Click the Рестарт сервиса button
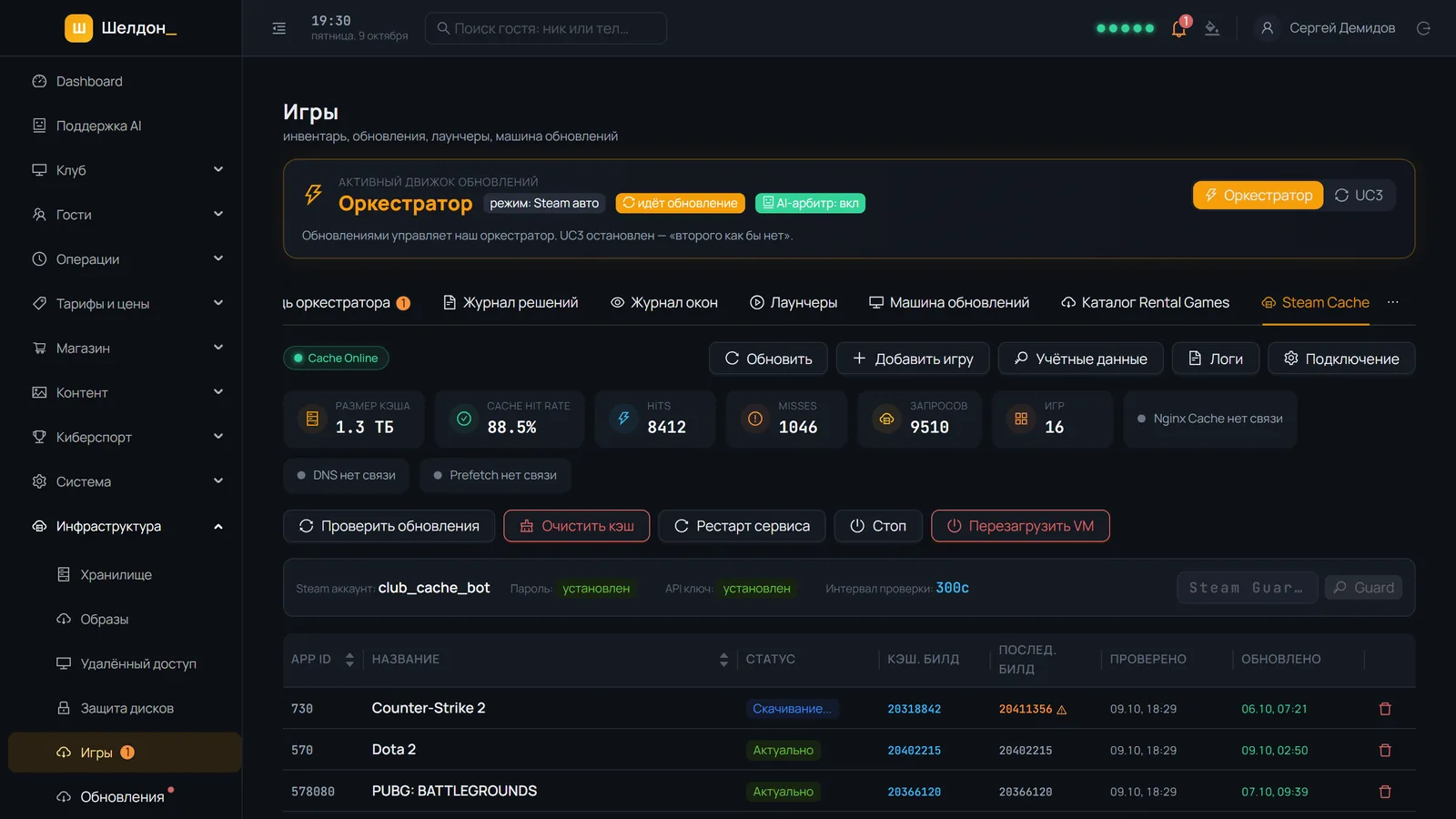Image resolution: width=1456 pixels, height=819 pixels. tap(742, 526)
